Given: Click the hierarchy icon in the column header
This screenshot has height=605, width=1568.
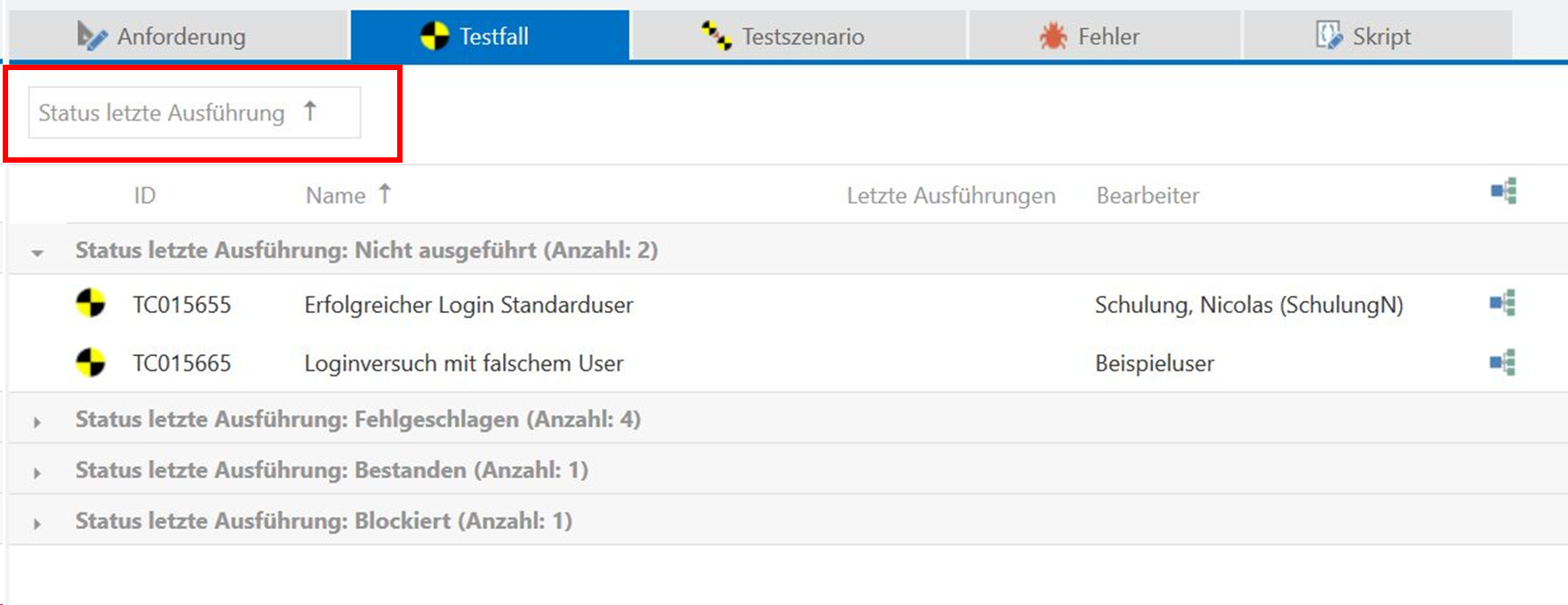Looking at the screenshot, I should pyautogui.click(x=1503, y=191).
